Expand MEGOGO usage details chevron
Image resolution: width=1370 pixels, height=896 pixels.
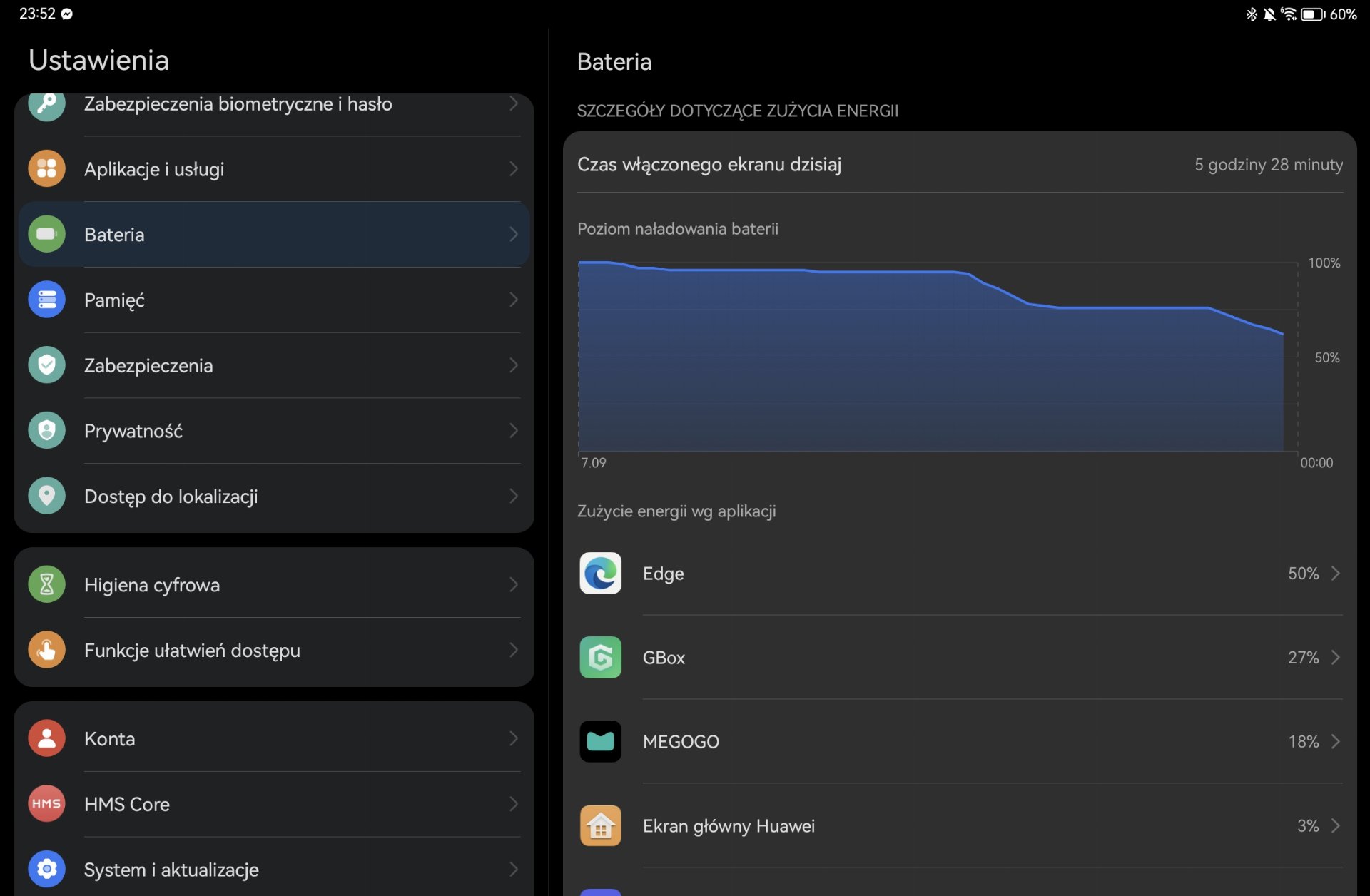tap(1336, 741)
